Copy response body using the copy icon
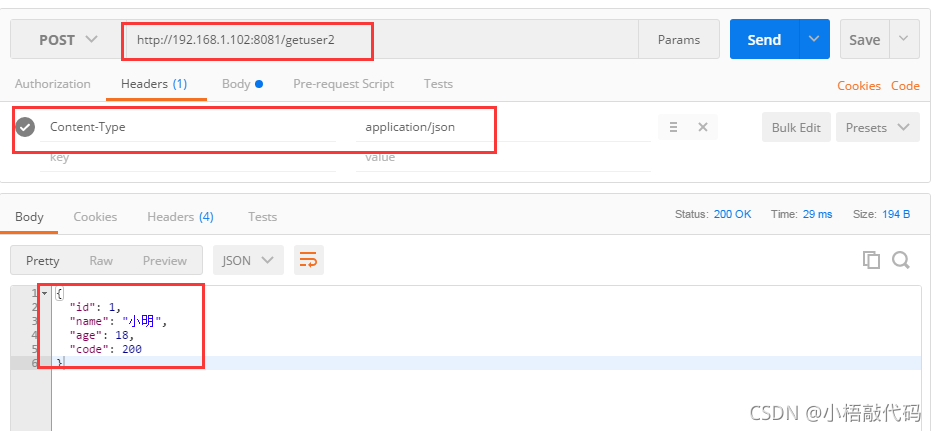 (872, 260)
